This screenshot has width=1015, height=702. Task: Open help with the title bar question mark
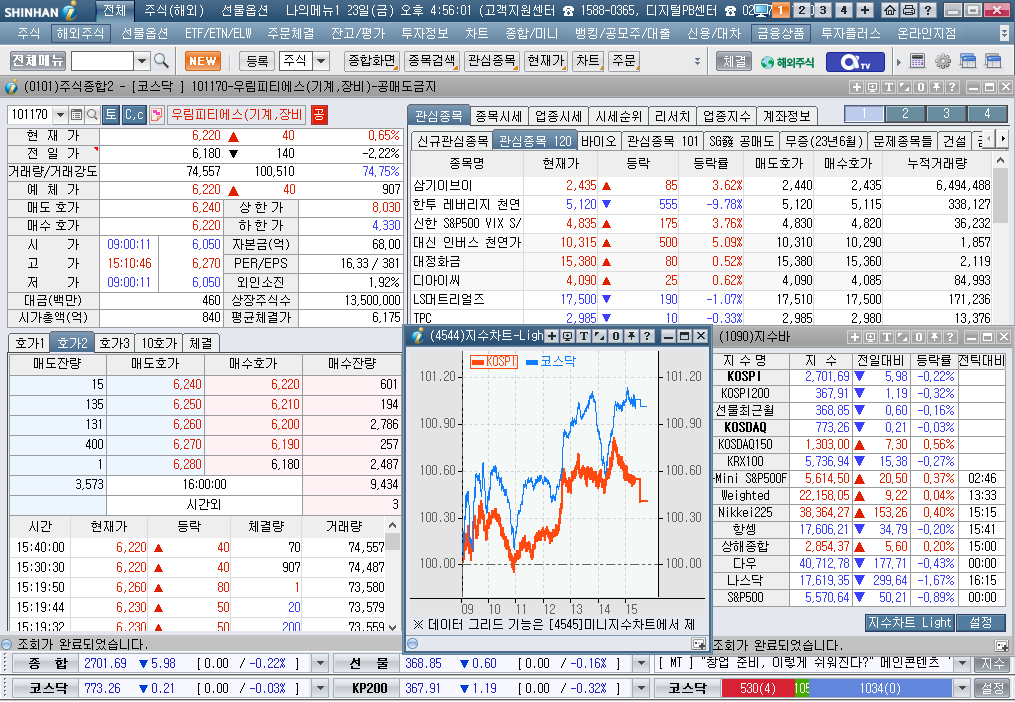pos(927,10)
